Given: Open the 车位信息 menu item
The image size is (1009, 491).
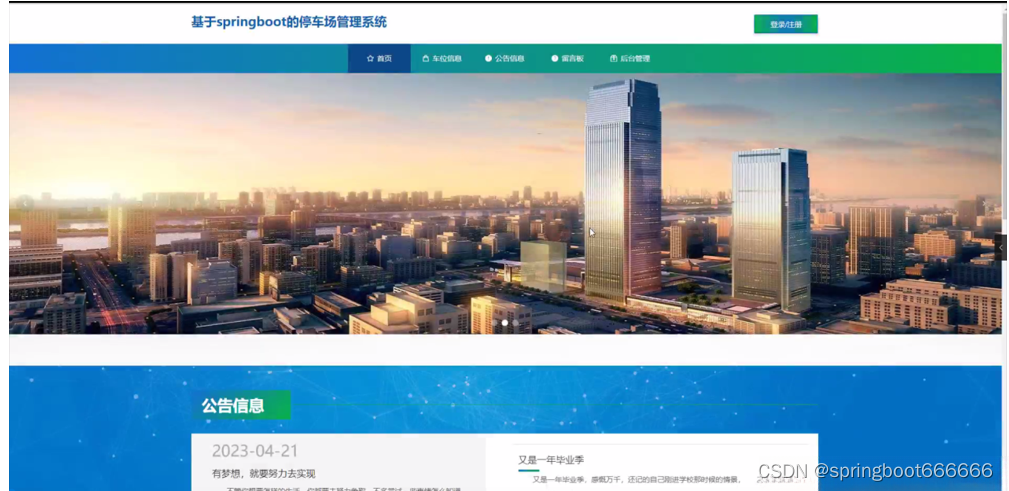Looking at the screenshot, I should click(442, 59).
